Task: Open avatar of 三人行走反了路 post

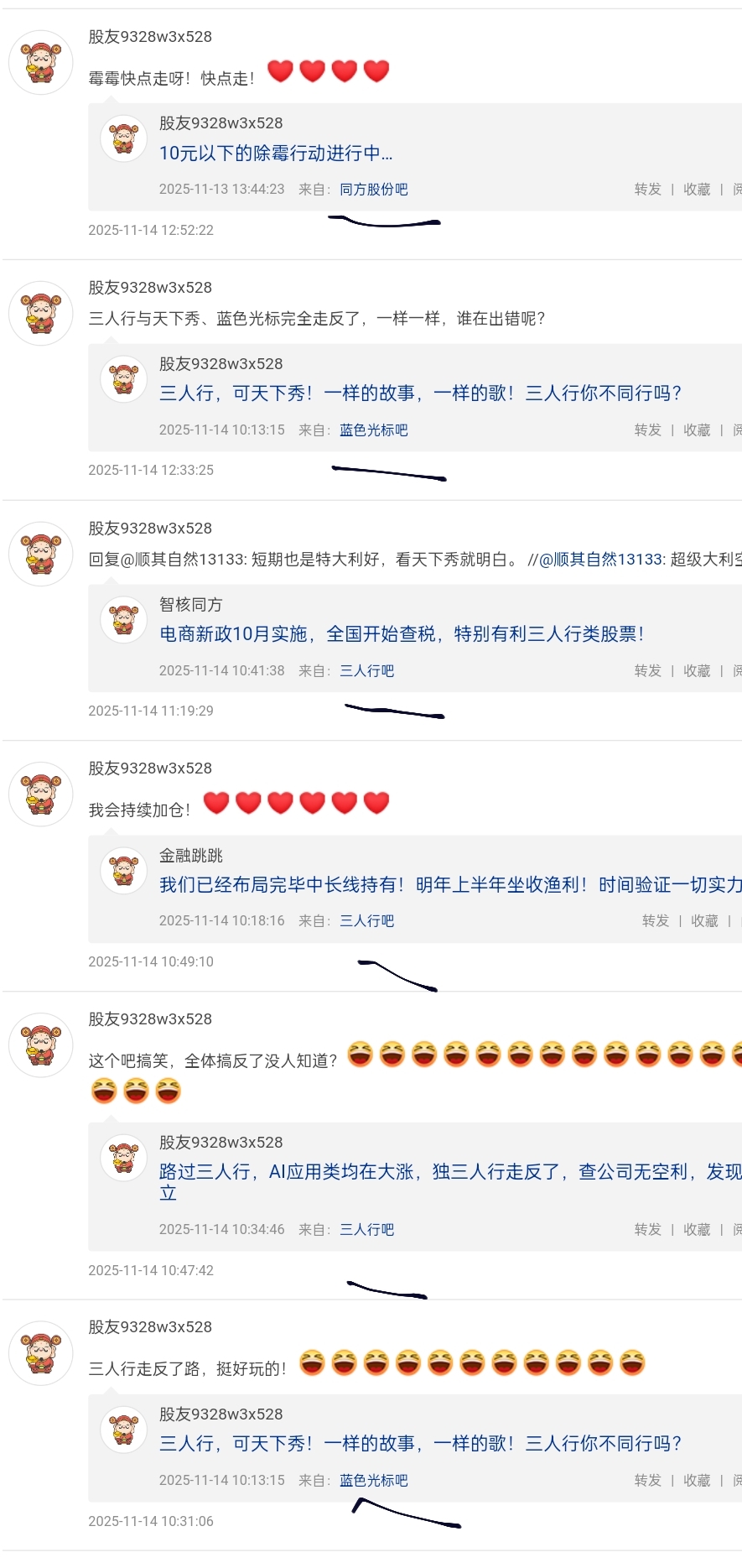Action: (x=41, y=1353)
